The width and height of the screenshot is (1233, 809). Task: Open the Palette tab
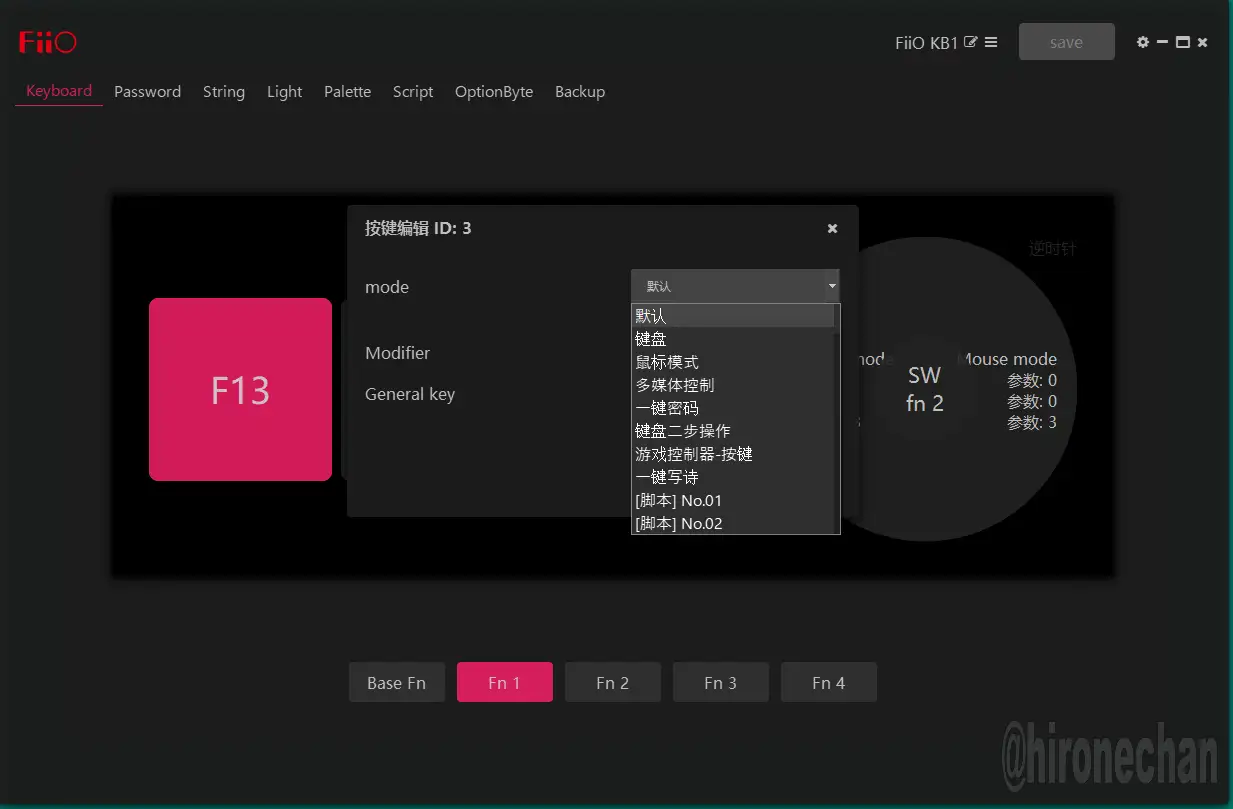coord(347,92)
